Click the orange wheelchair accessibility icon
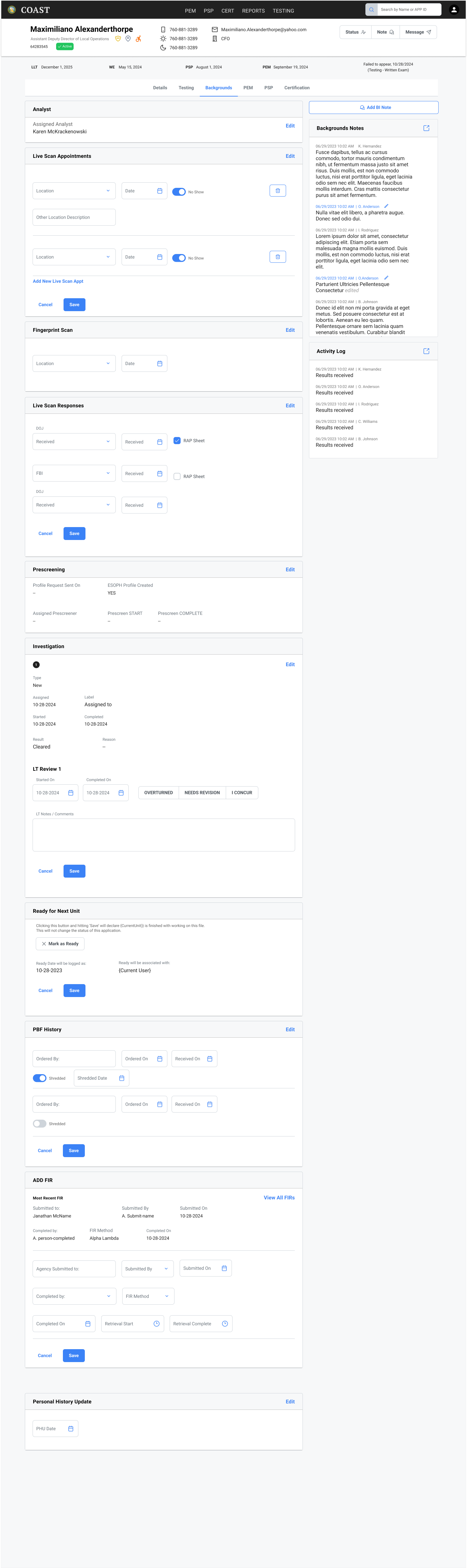Screen dimensions: 467x1568 (139, 39)
